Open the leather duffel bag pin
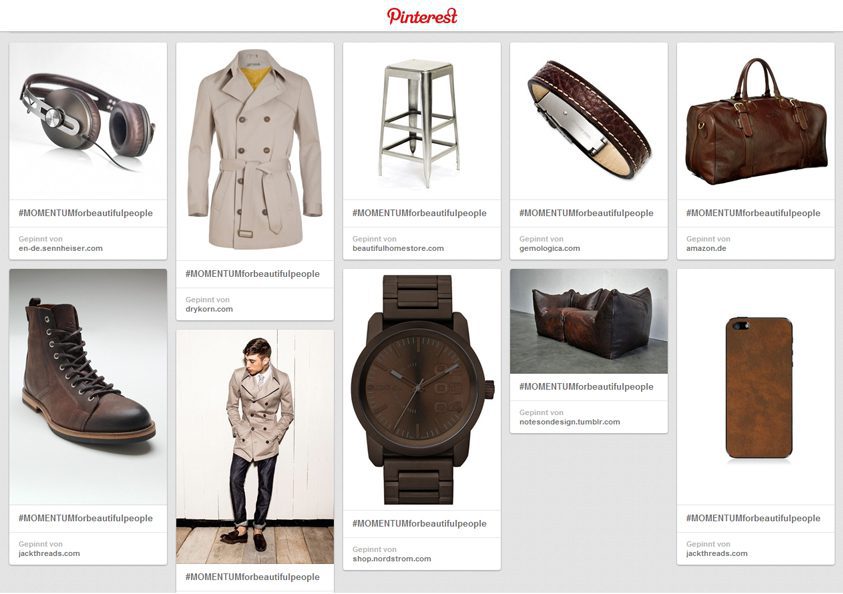Viewport: 843px width, 594px height. tap(755, 121)
